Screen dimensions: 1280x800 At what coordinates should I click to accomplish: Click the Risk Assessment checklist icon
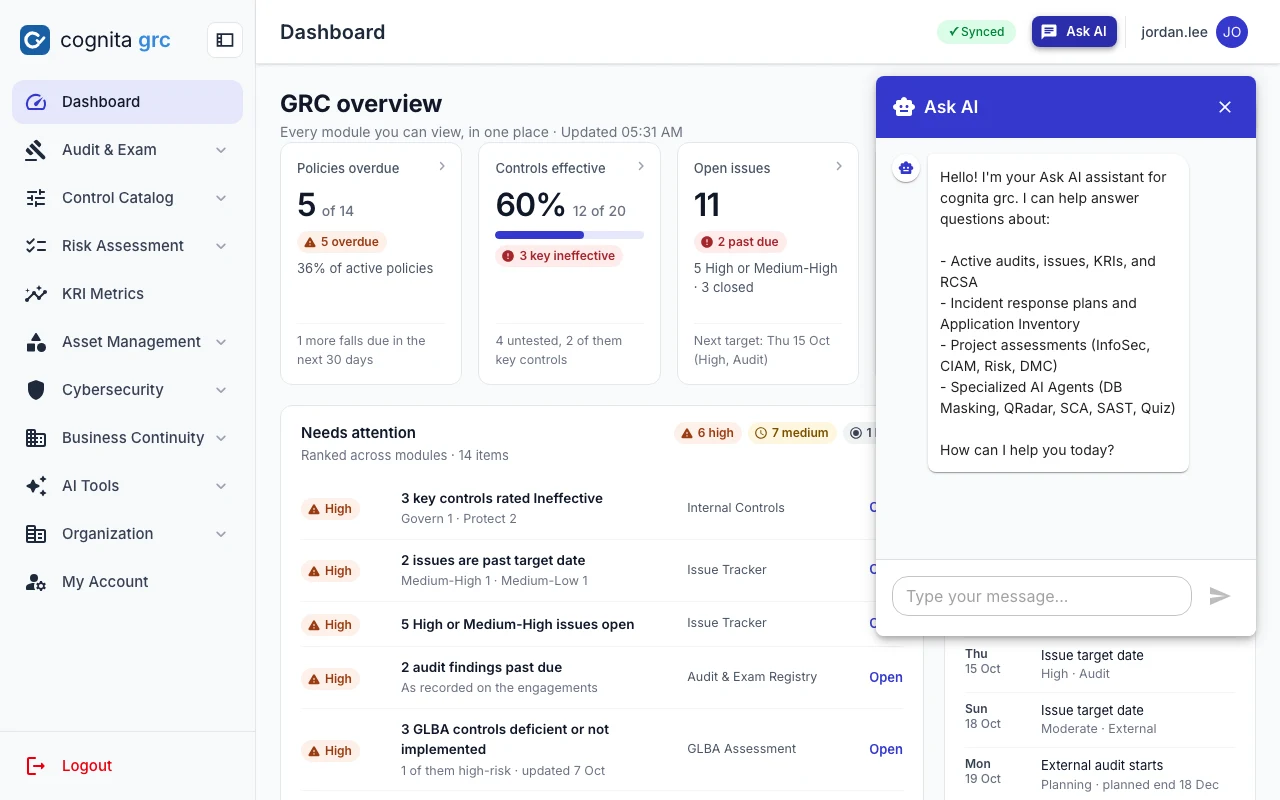pyautogui.click(x=36, y=246)
